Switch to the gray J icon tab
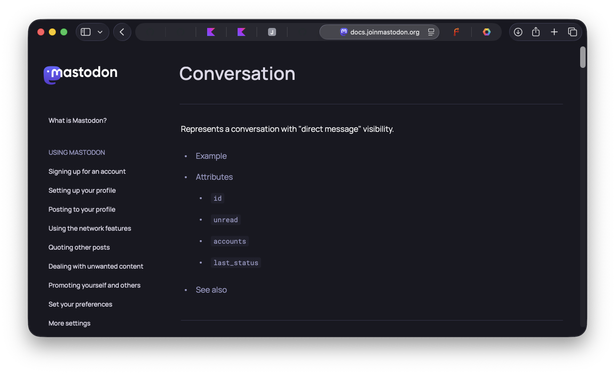Viewport: 615px width, 374px height. pyautogui.click(x=272, y=32)
